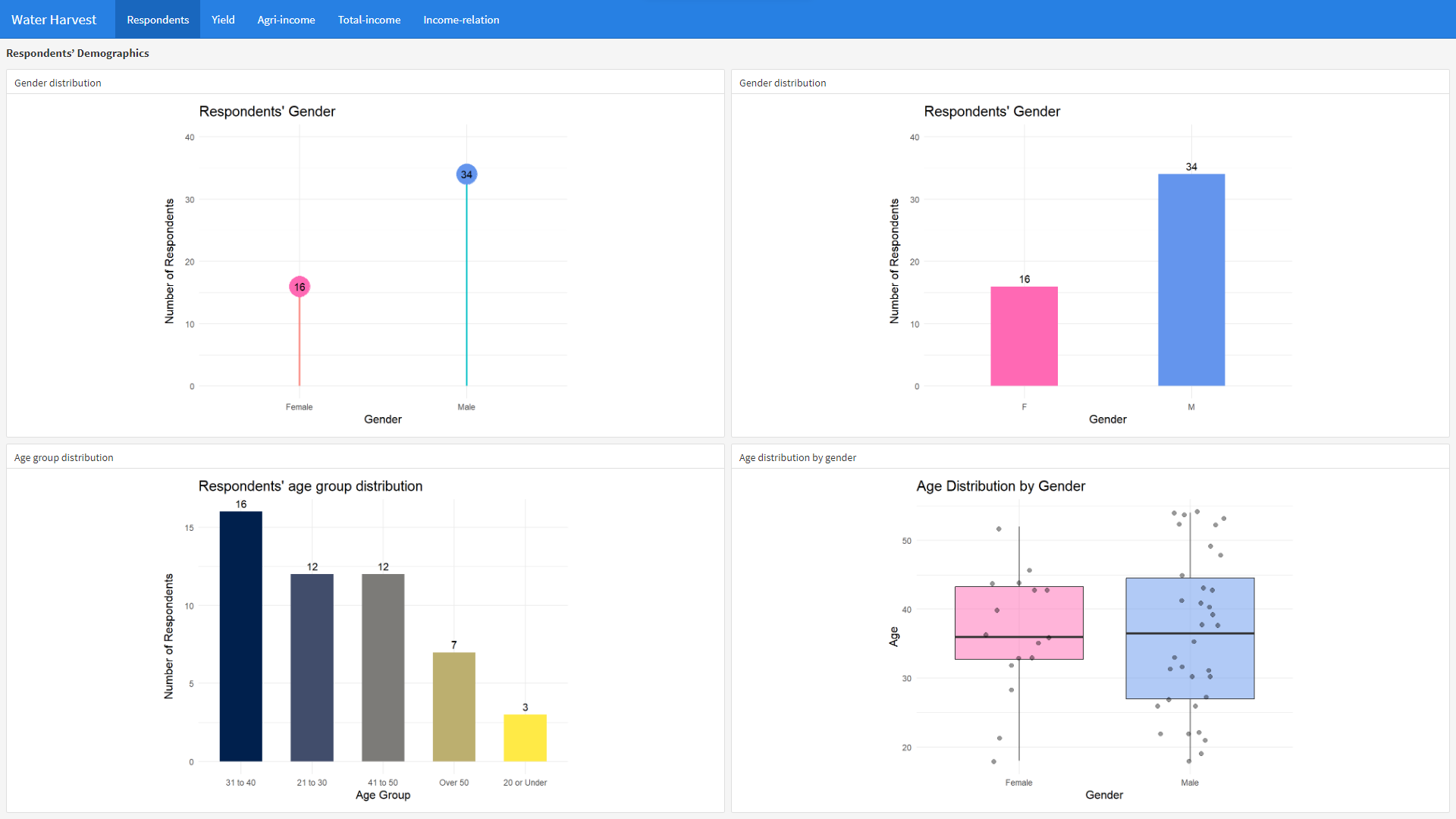Go to the Total-income tab

click(369, 20)
